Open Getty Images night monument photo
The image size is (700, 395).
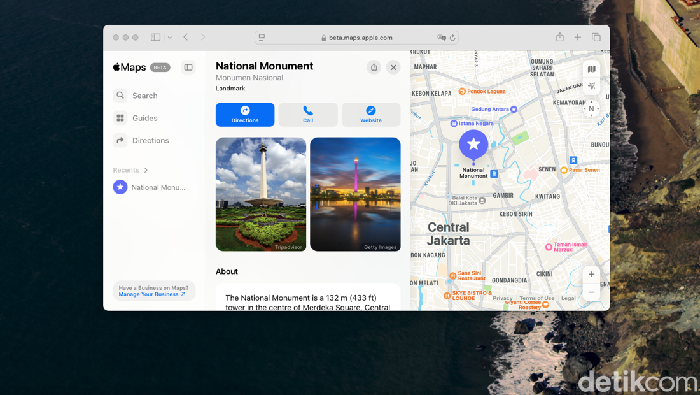coord(355,195)
